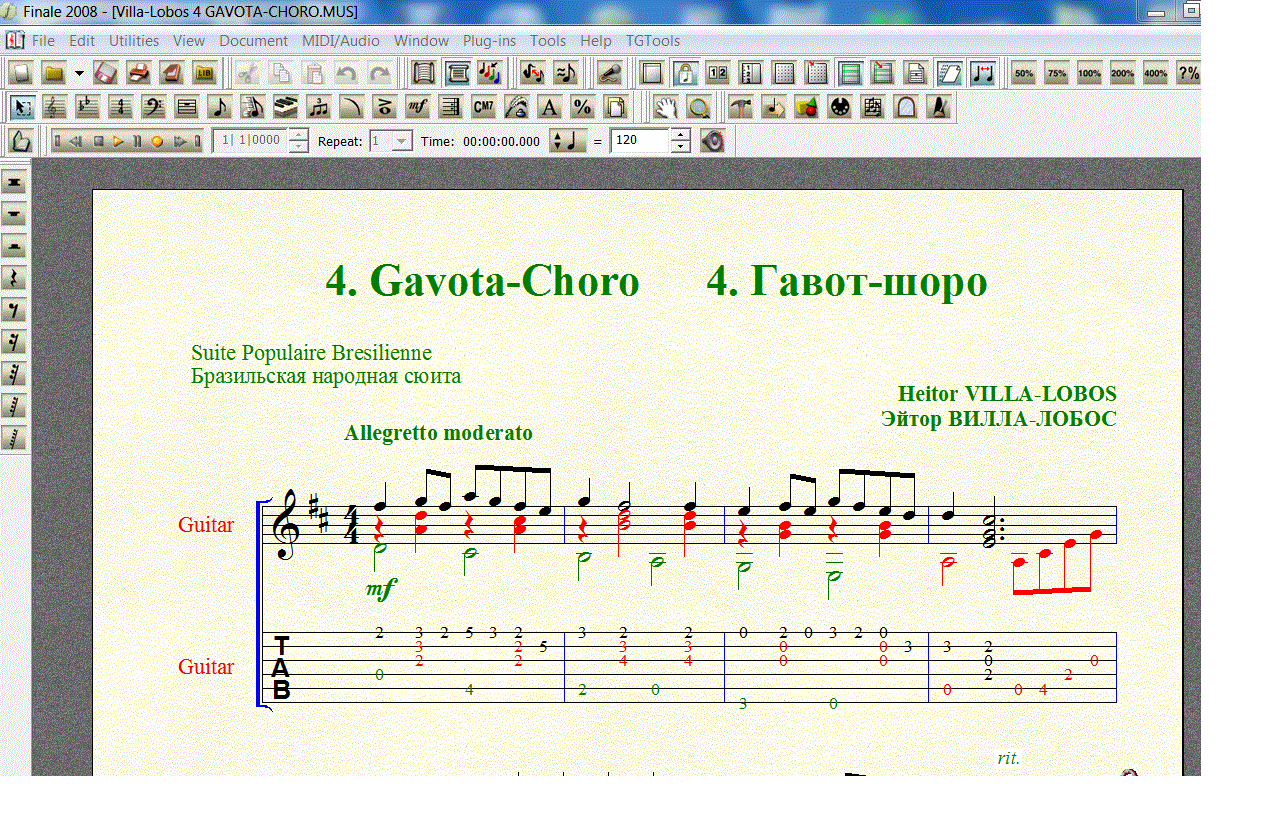Select the Staff tool (treble clef)

click(55, 107)
